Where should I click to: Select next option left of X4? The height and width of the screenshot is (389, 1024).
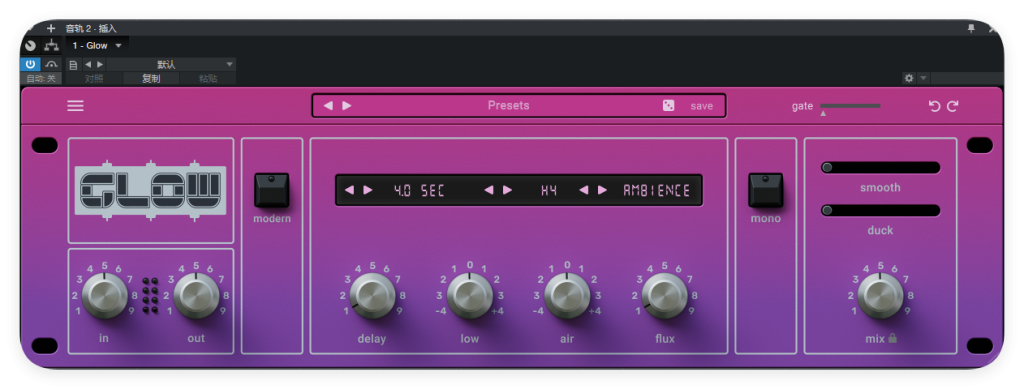coord(507,190)
